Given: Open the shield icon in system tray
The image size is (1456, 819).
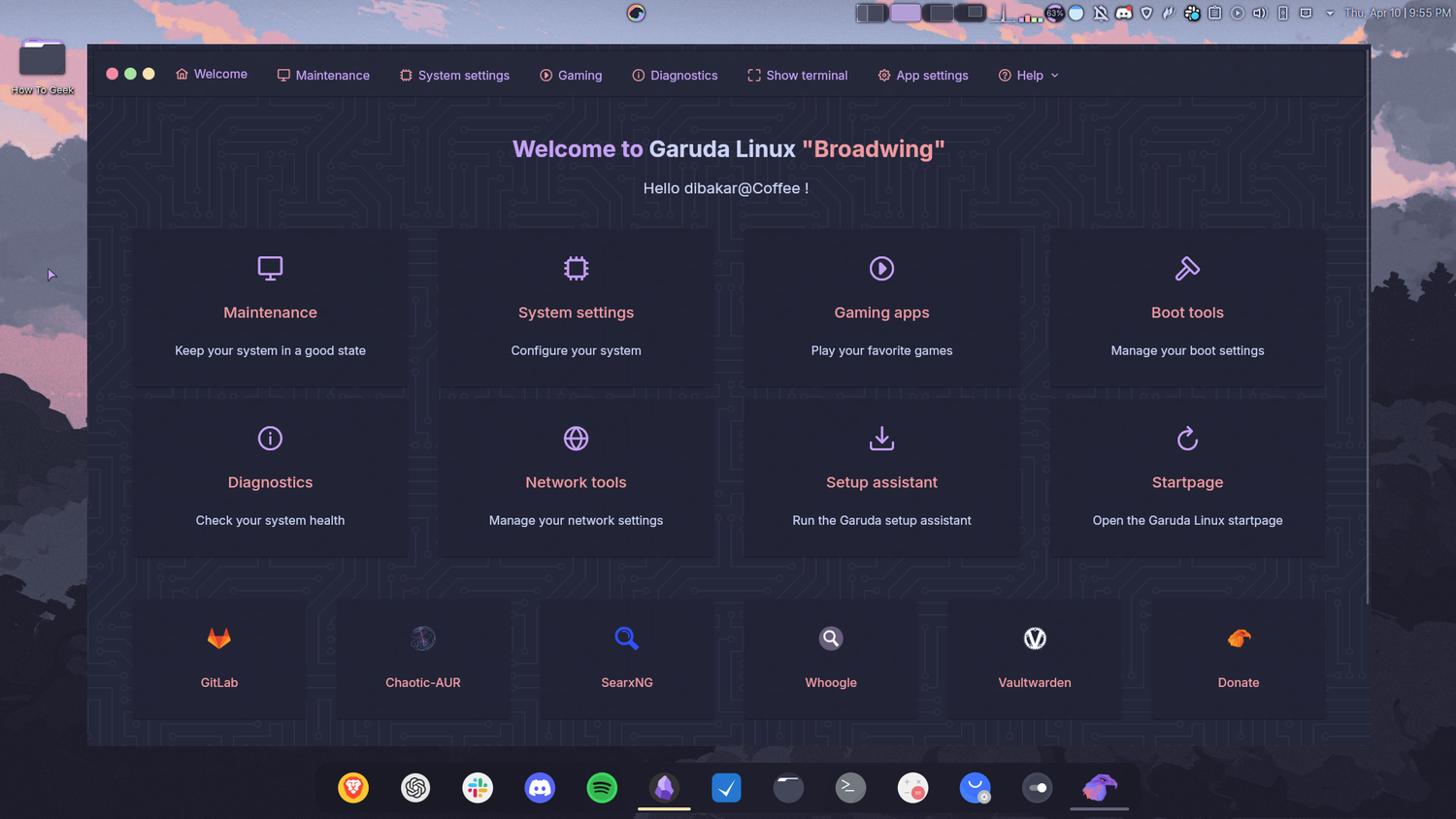Looking at the screenshot, I should (x=1146, y=13).
